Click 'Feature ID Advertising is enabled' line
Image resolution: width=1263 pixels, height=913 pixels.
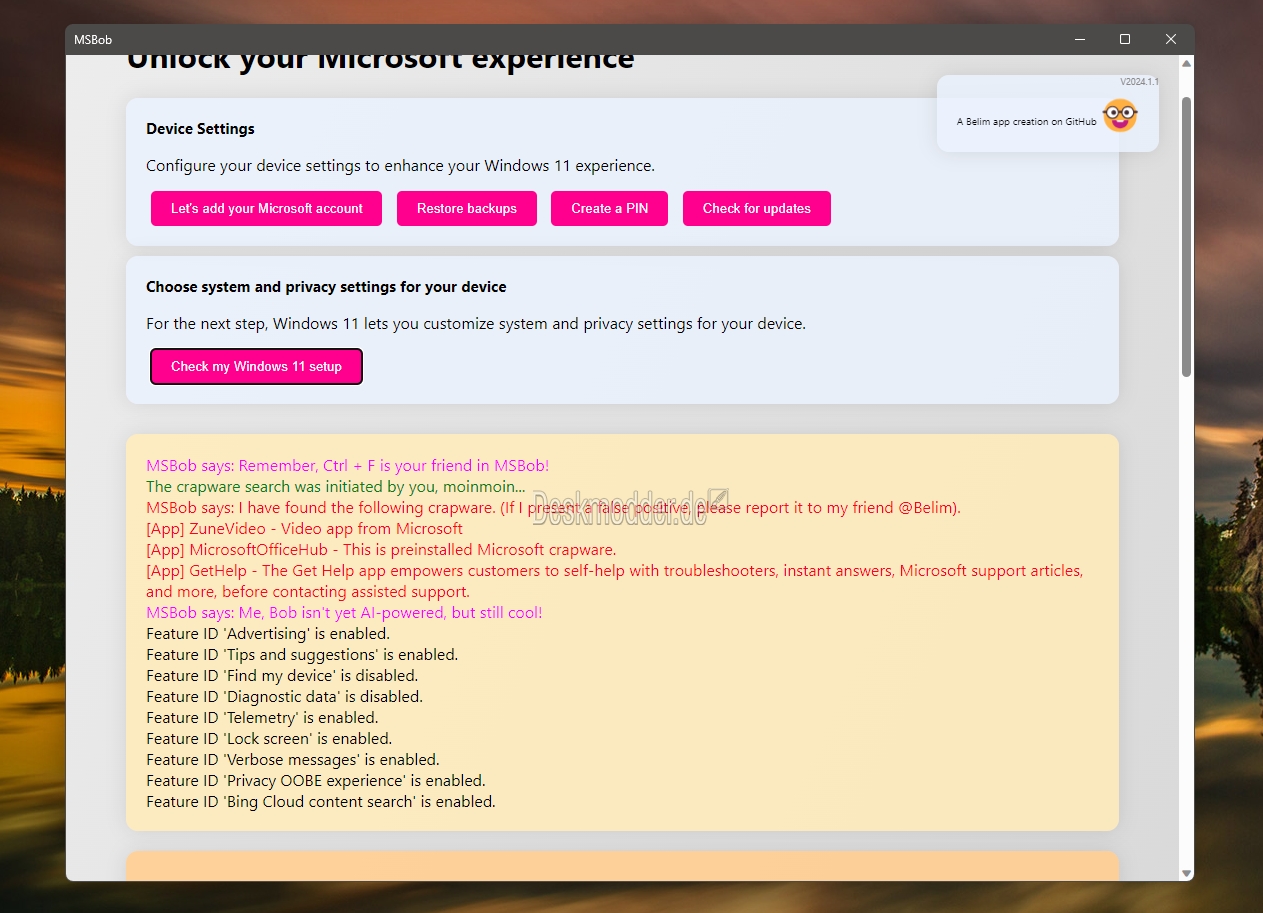268,633
